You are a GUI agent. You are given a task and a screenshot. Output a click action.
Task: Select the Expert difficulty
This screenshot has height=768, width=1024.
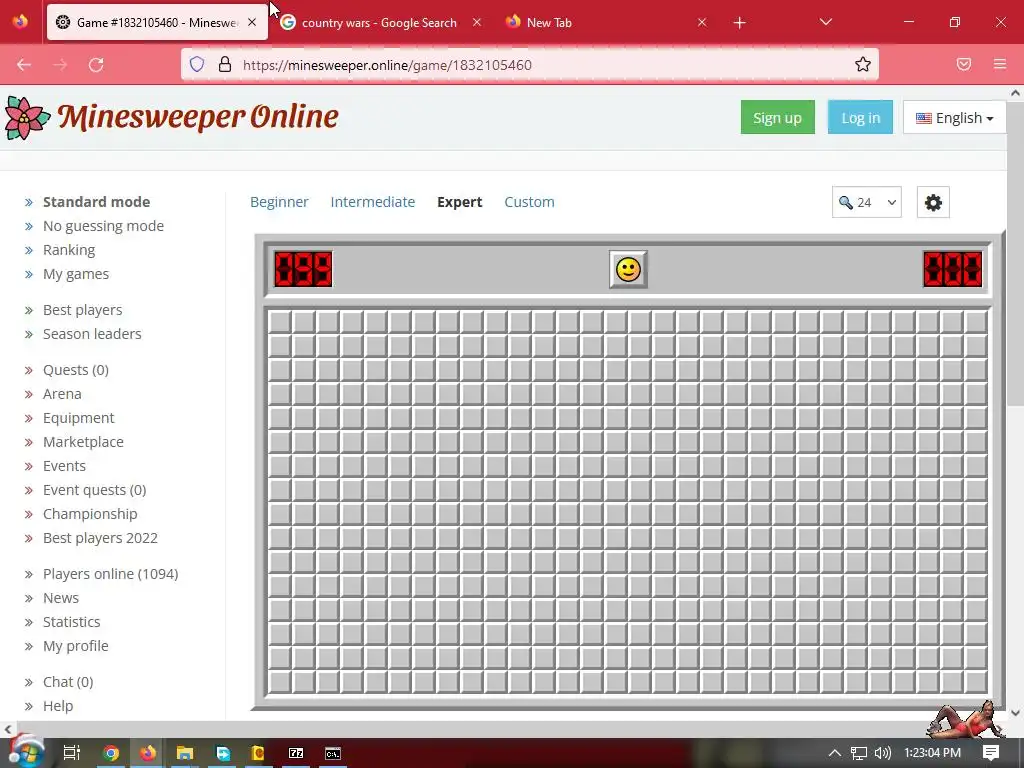click(460, 202)
